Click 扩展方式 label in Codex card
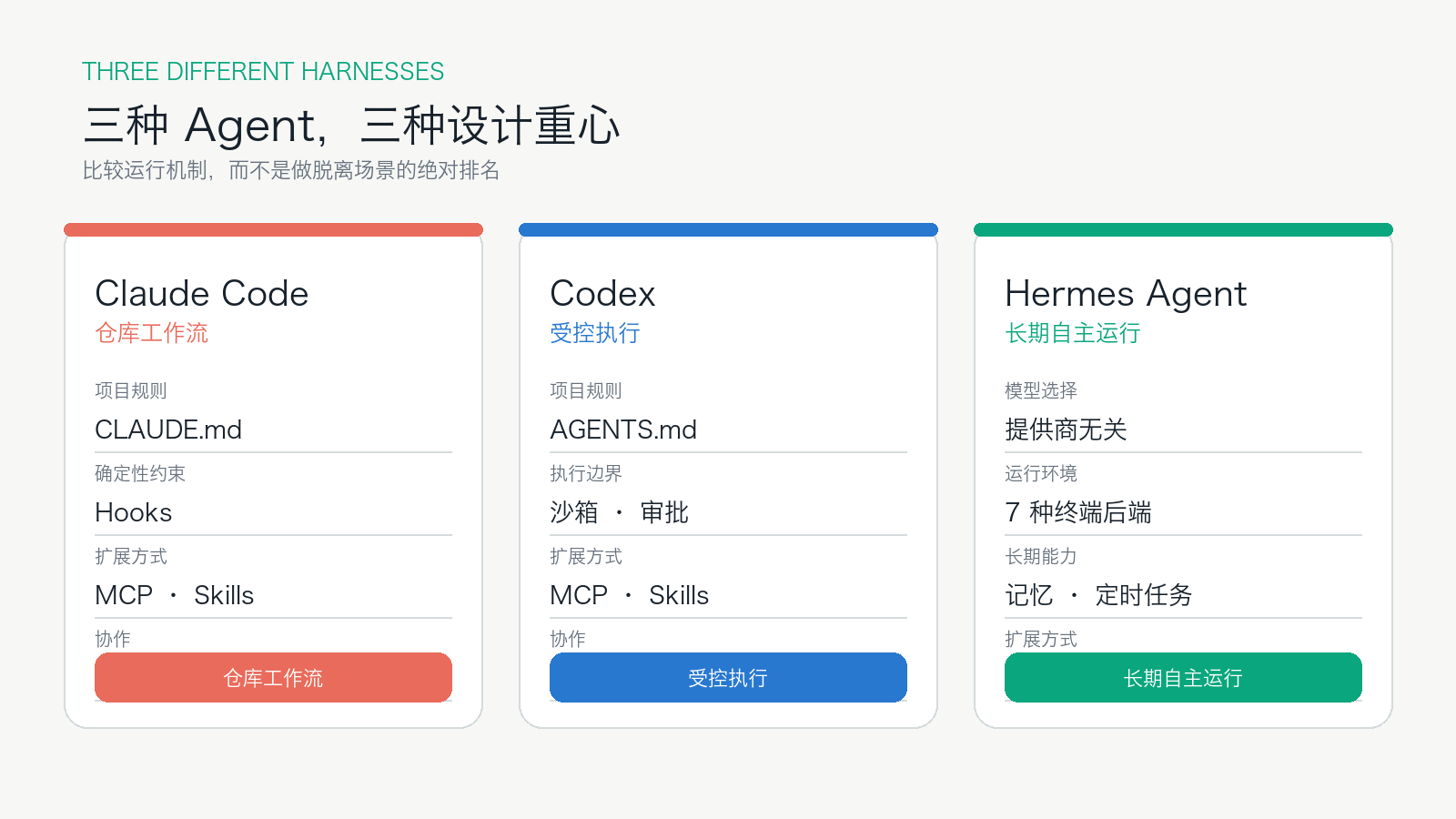The height and width of the screenshot is (819, 1456). click(586, 556)
